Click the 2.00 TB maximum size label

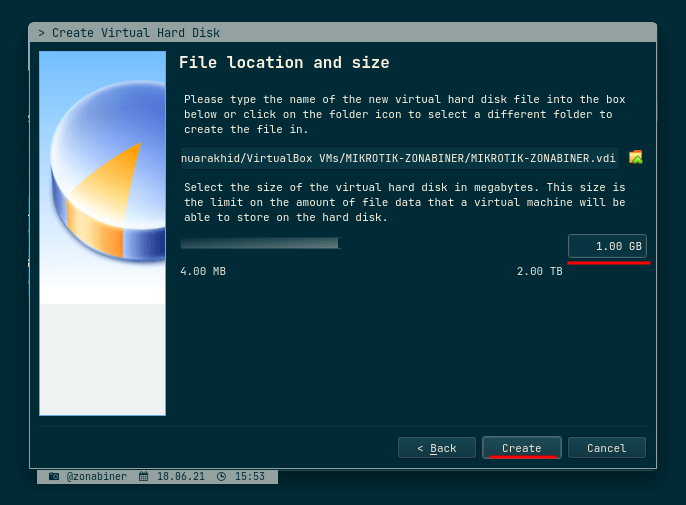tap(539, 271)
